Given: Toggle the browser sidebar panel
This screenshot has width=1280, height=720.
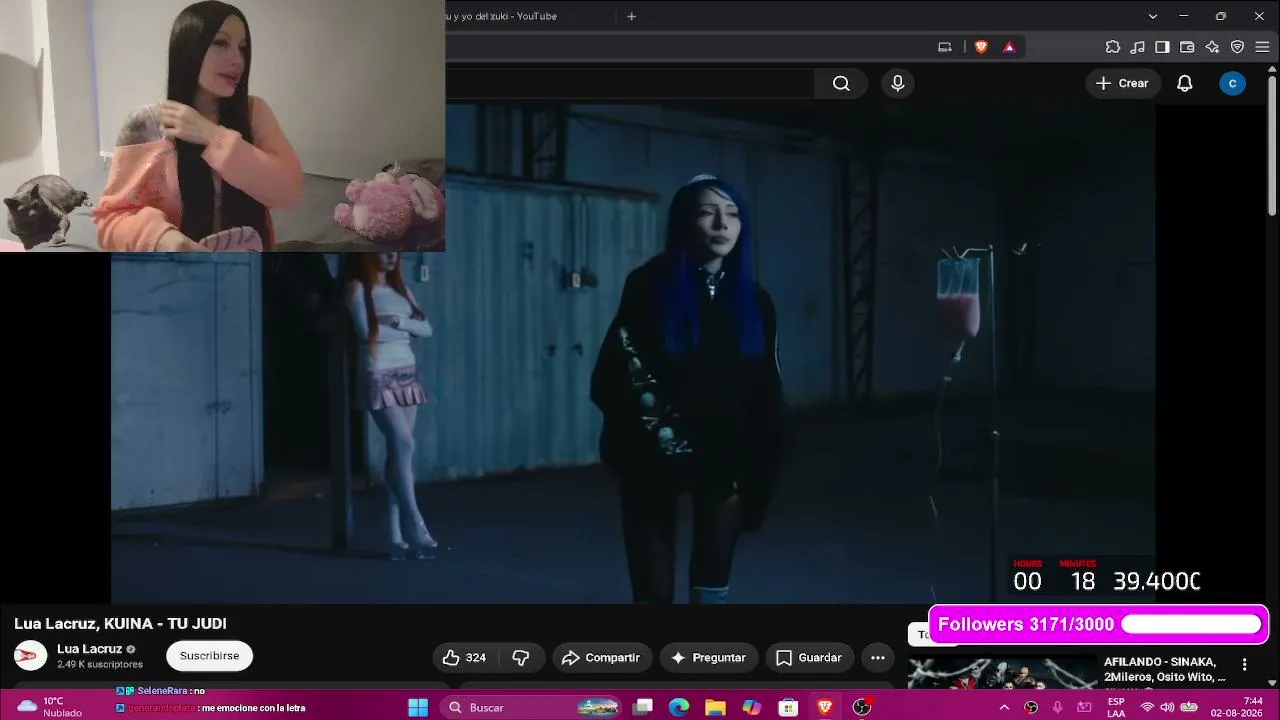Looking at the screenshot, I should [1162, 47].
